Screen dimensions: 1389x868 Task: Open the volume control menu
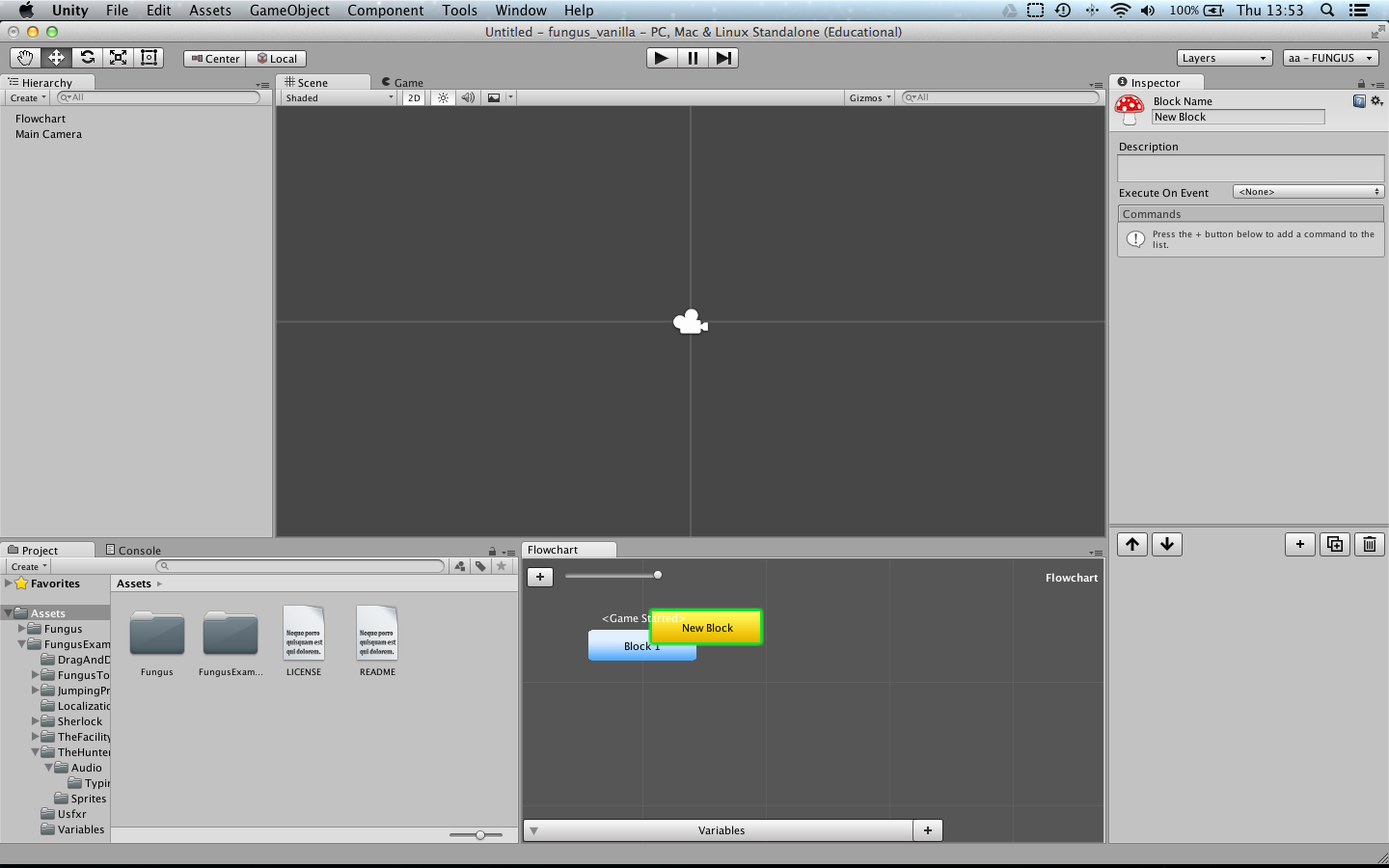click(1148, 11)
